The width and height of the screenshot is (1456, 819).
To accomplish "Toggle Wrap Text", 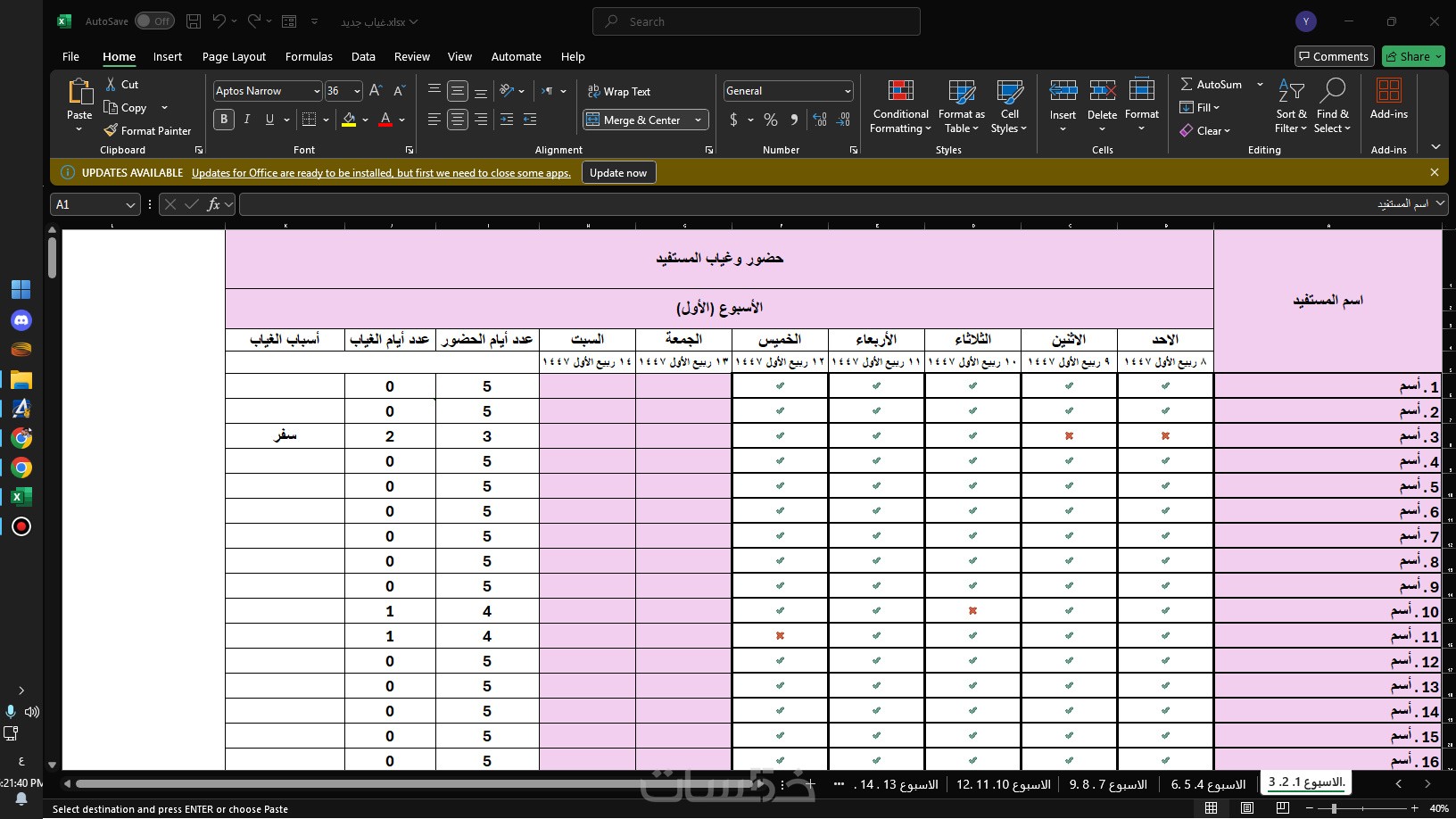I will click(x=619, y=91).
